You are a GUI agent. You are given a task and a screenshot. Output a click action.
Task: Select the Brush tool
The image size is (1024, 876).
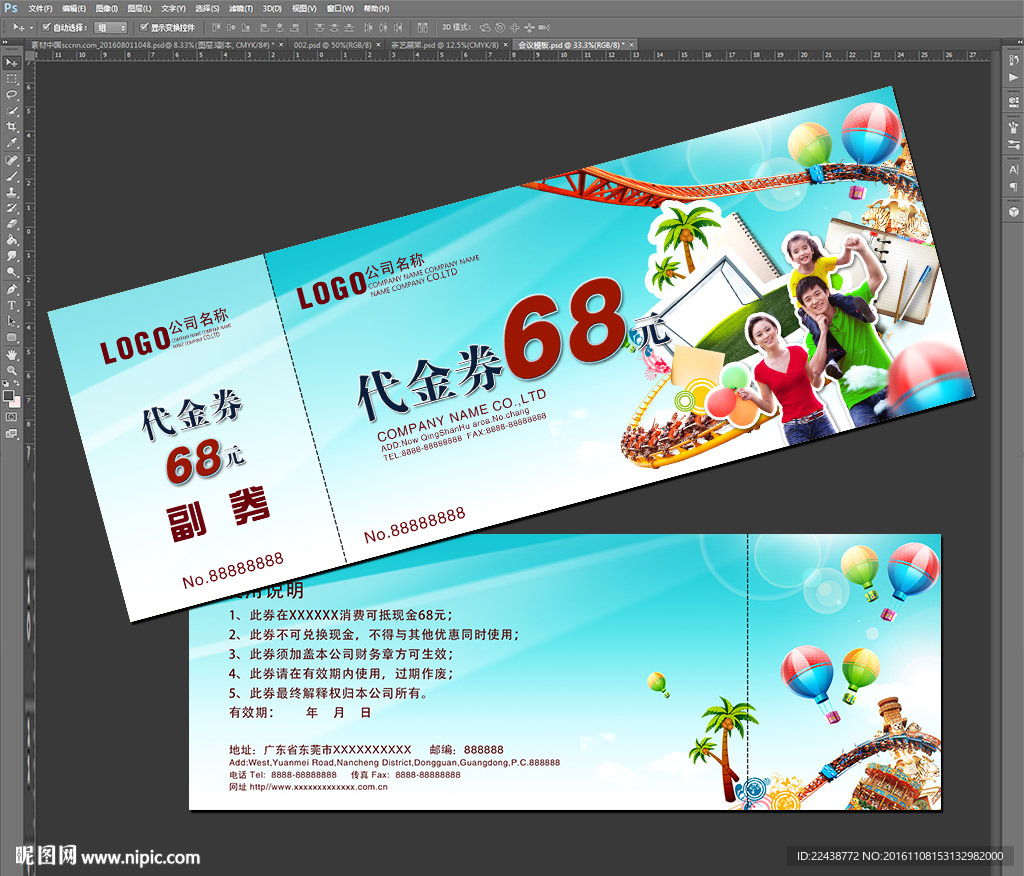(12, 176)
